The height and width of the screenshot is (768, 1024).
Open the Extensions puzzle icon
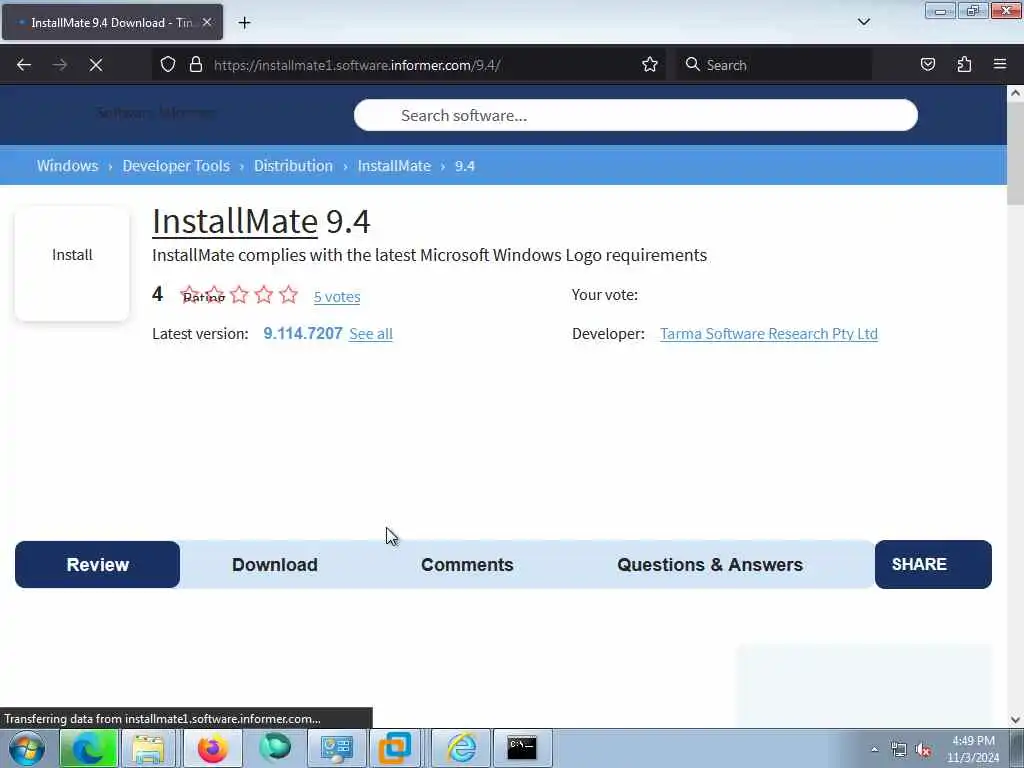tap(964, 65)
